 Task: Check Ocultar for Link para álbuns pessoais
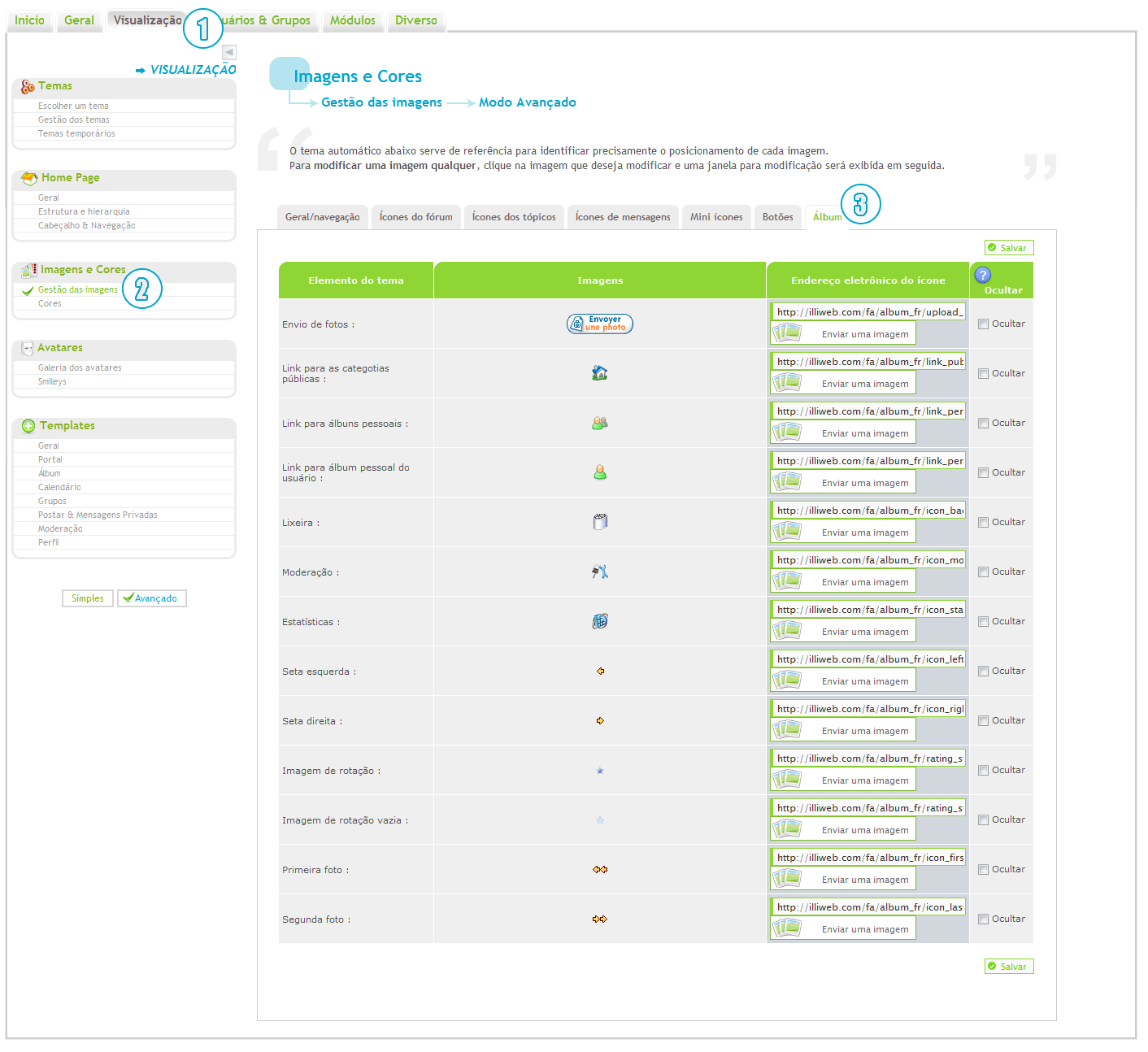point(983,423)
